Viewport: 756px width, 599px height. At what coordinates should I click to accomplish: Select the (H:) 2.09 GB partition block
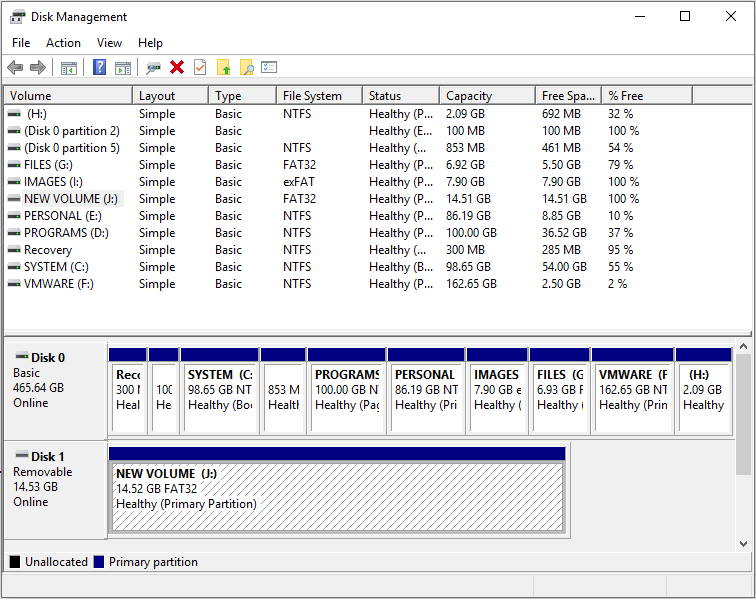[704, 391]
